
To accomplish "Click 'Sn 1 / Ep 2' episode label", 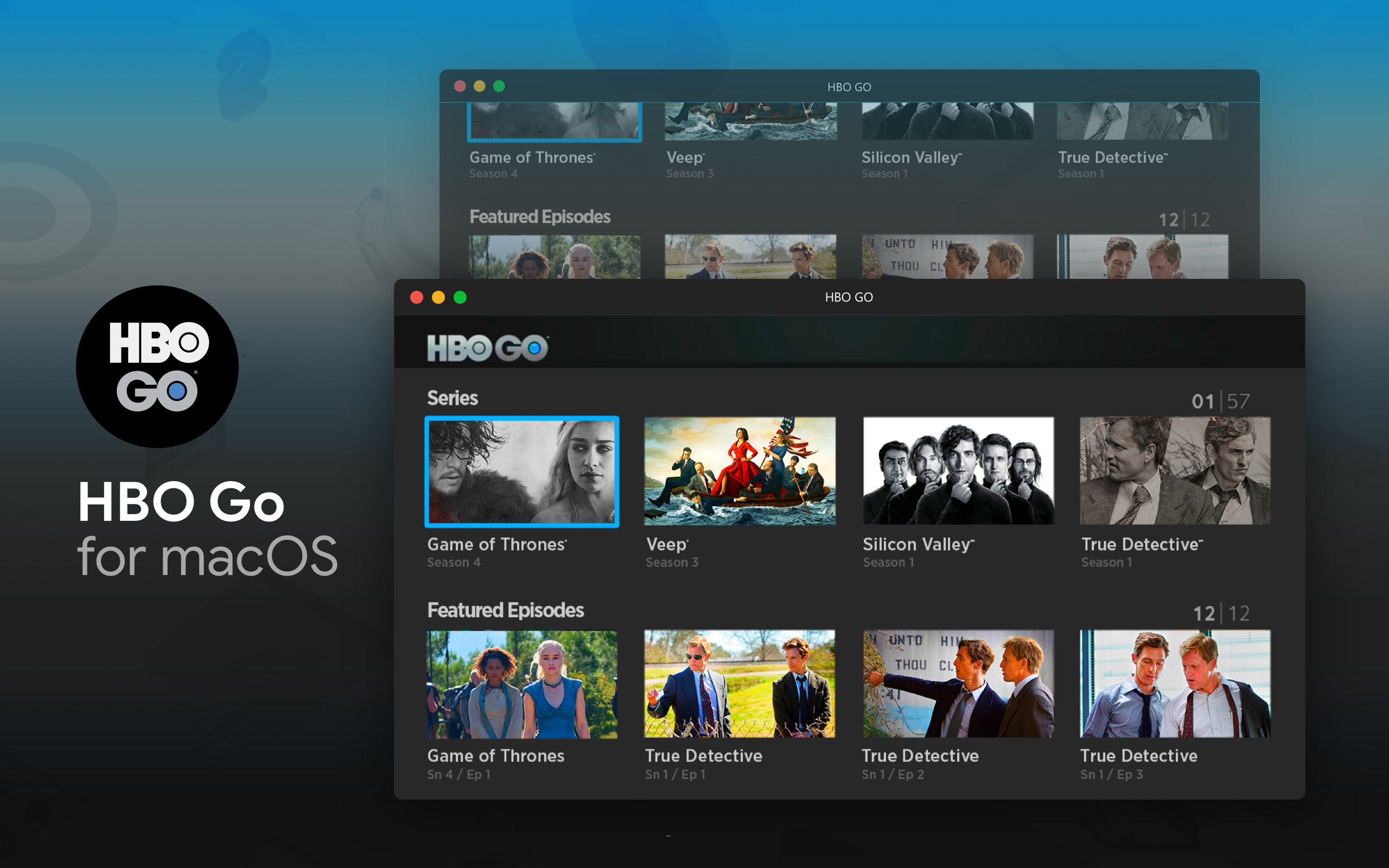I will coord(893,775).
